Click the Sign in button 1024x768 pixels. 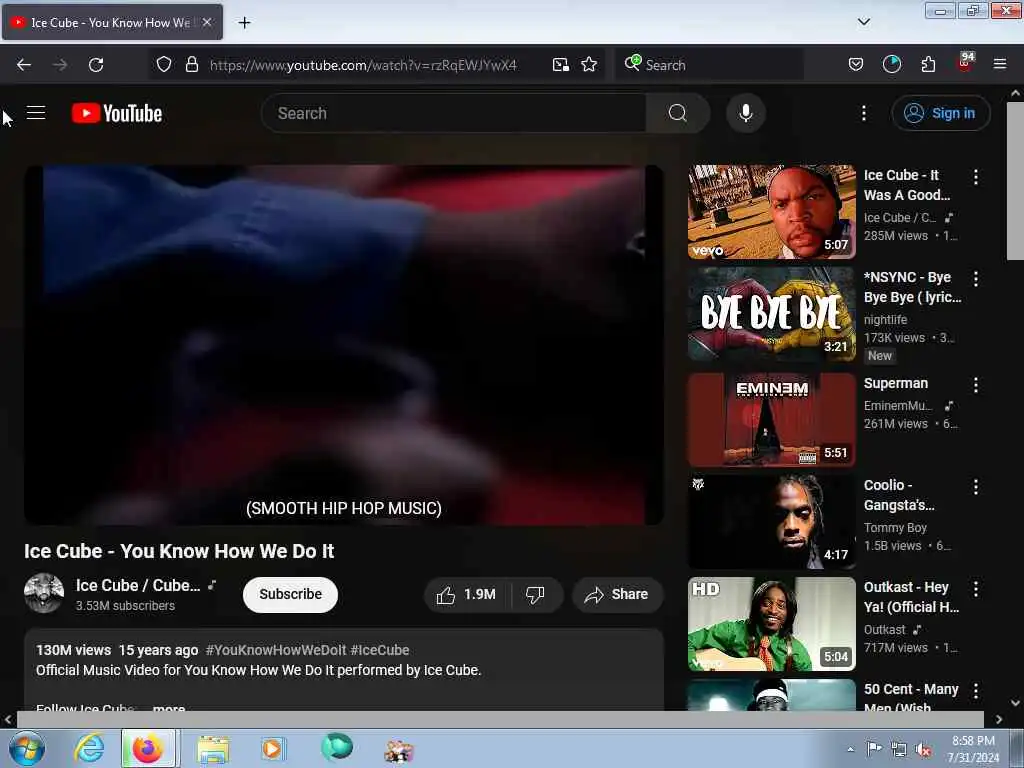[x=940, y=113]
